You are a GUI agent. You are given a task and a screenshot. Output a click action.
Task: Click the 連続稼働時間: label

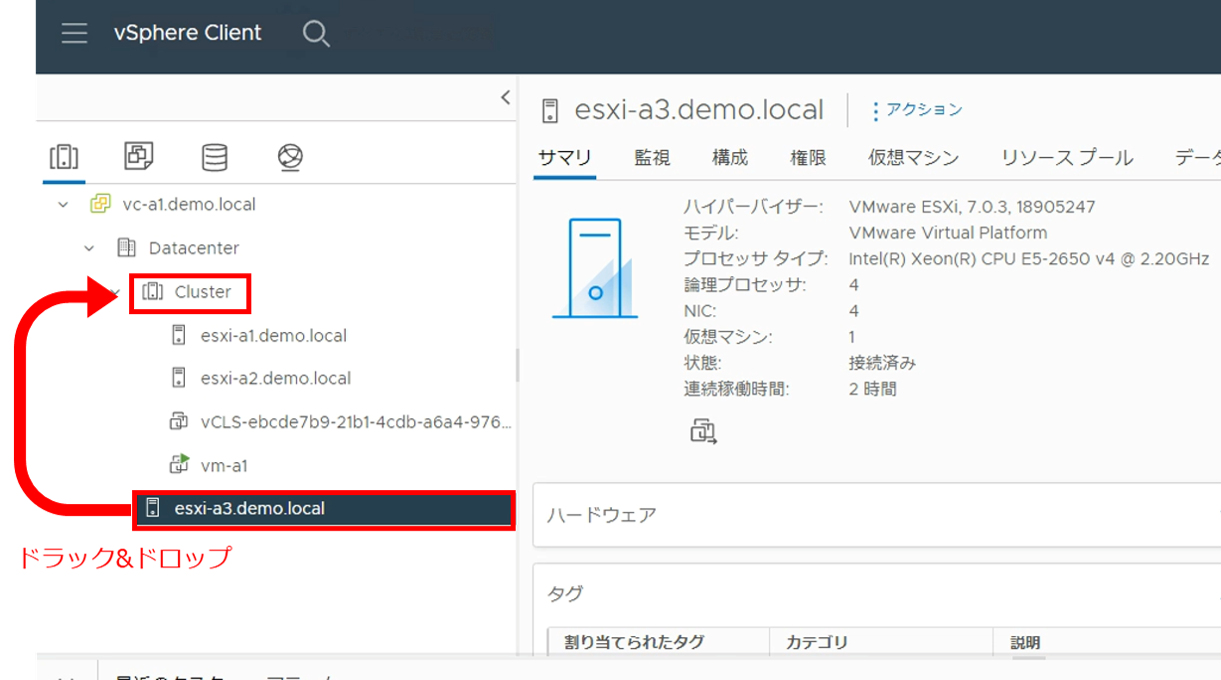point(737,389)
